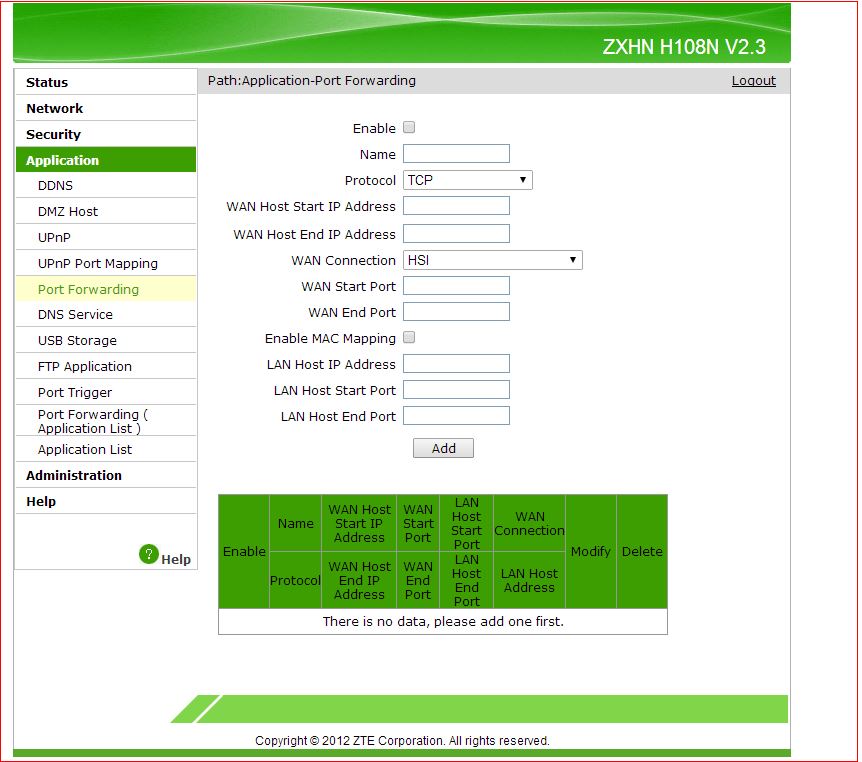
Task: Open the Security menu section
Action: click(106, 134)
